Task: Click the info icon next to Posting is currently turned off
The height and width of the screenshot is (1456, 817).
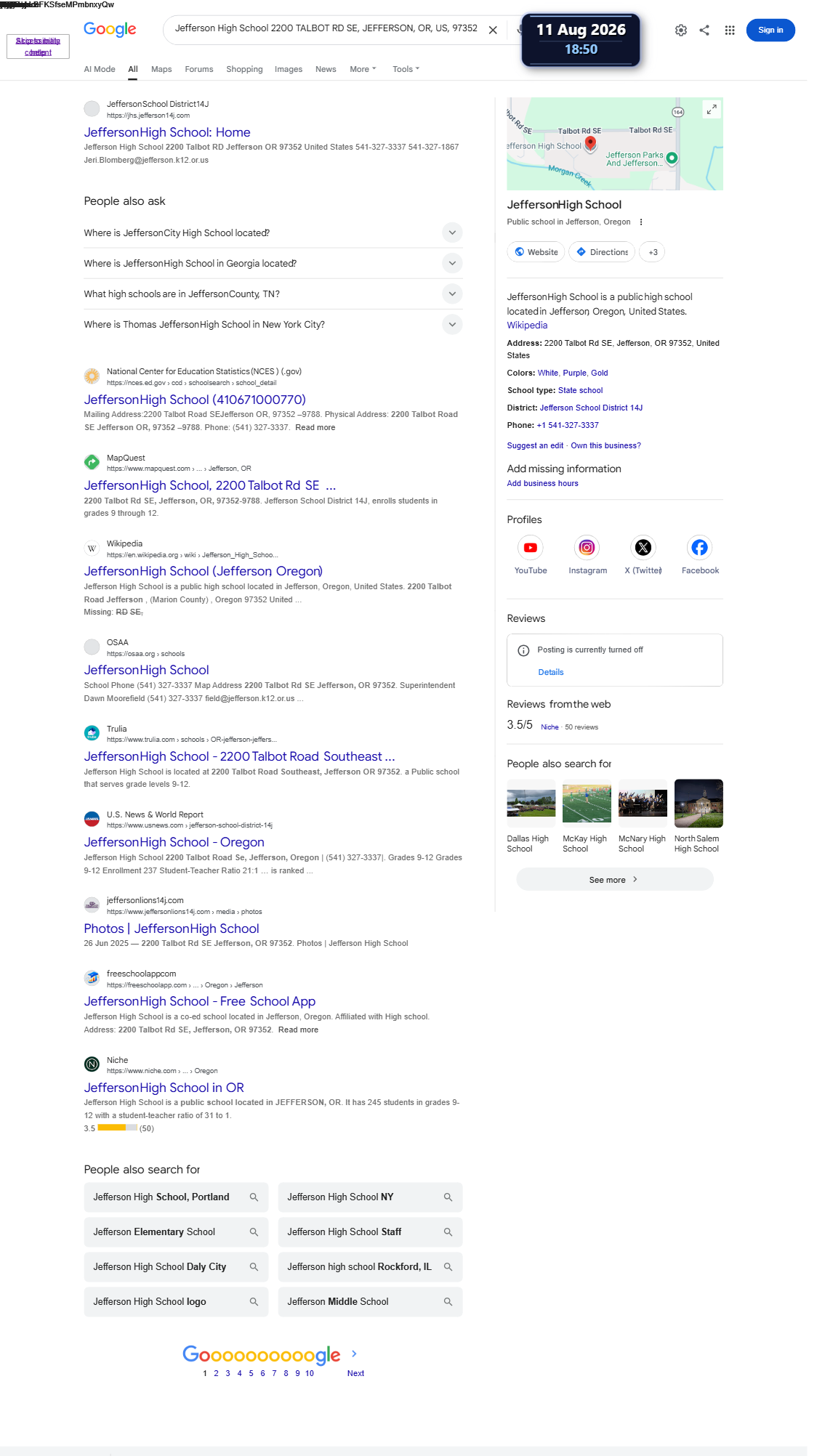Action: [523, 650]
